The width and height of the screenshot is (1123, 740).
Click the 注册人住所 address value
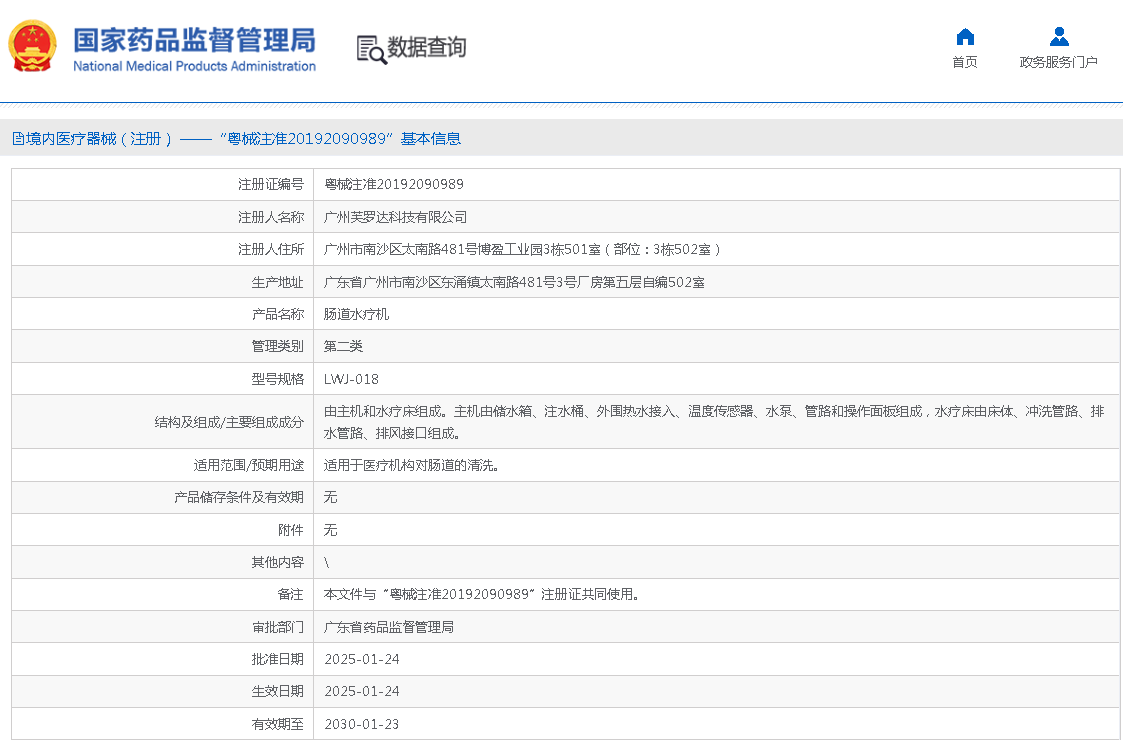(522, 249)
